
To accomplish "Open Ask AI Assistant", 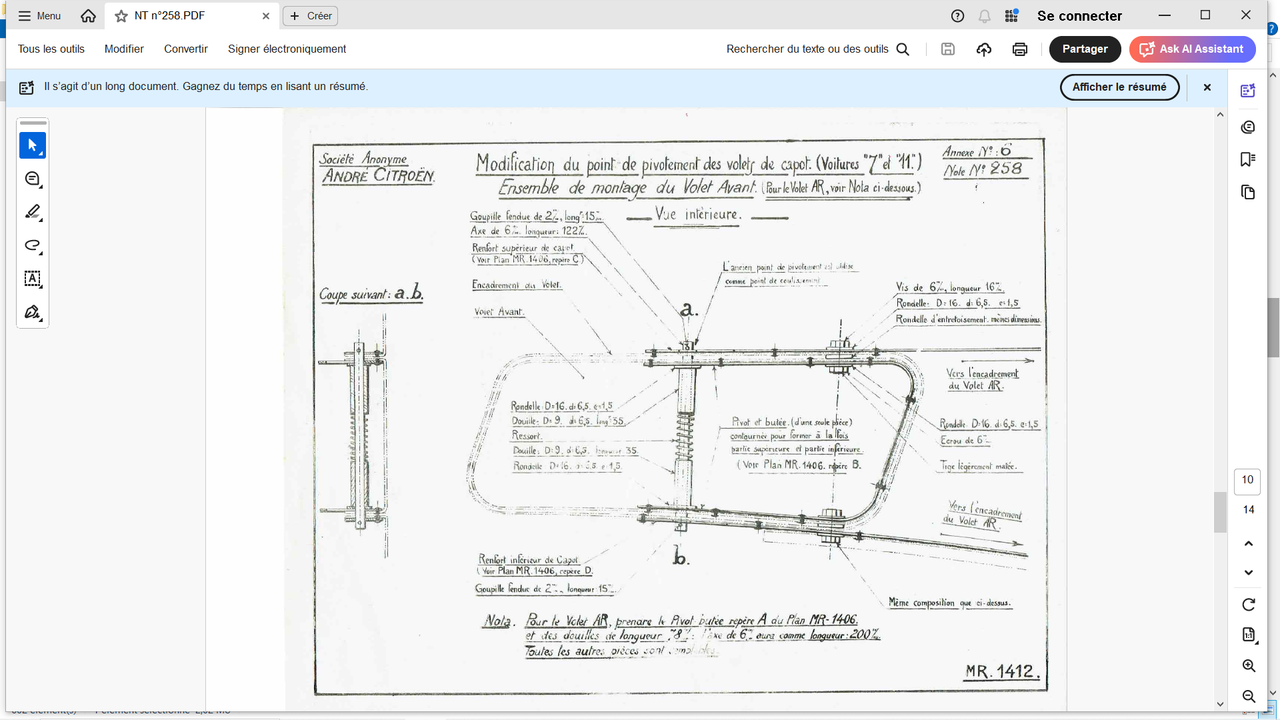I will (x=1192, y=49).
